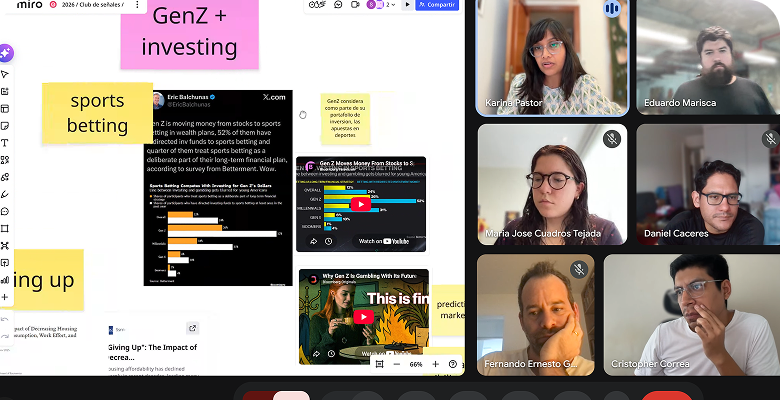Zoom out with the minus button
Viewport: 780px width, 400px height.
[396, 364]
